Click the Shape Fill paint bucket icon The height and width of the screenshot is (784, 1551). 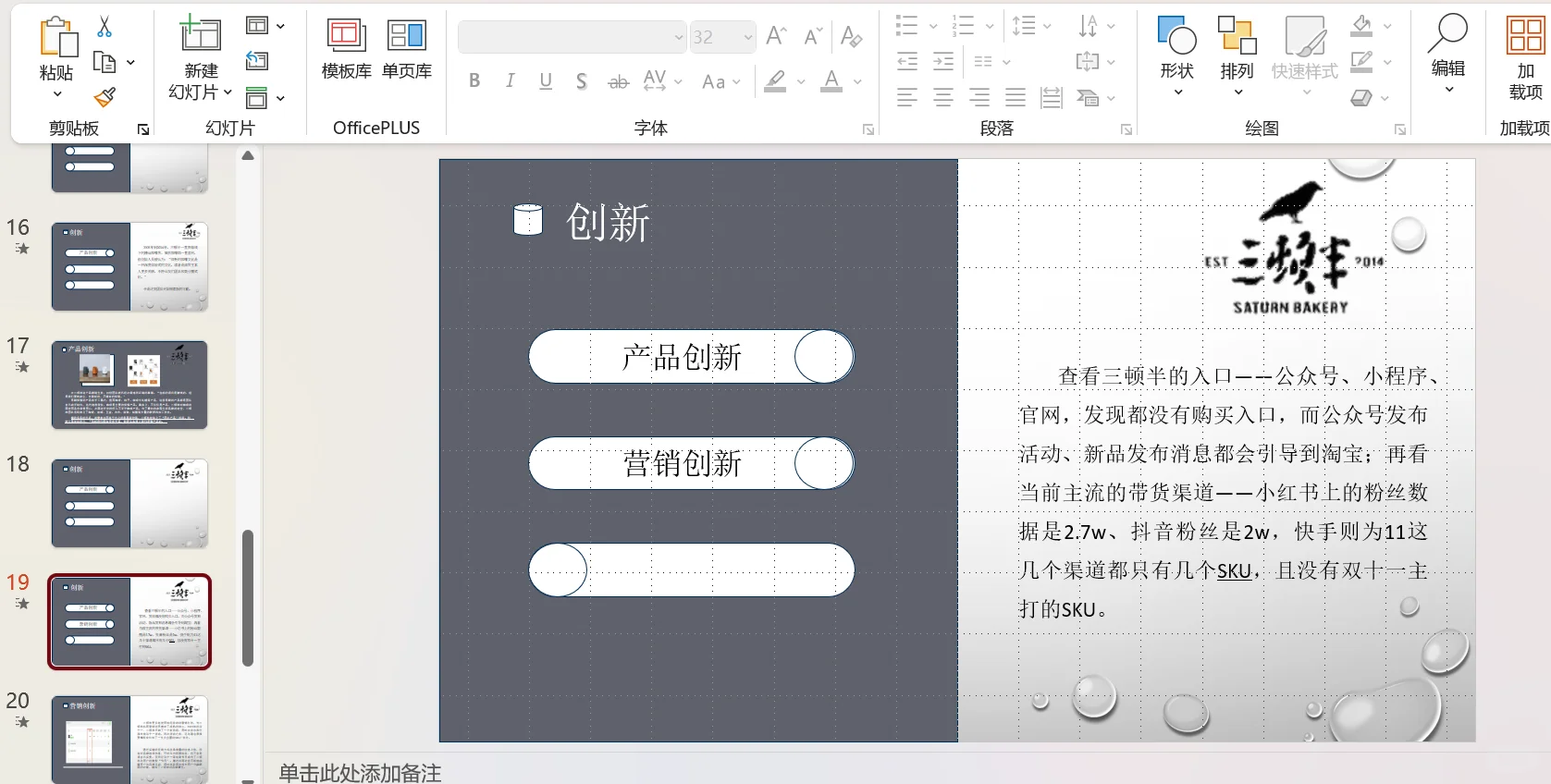coord(1361,25)
